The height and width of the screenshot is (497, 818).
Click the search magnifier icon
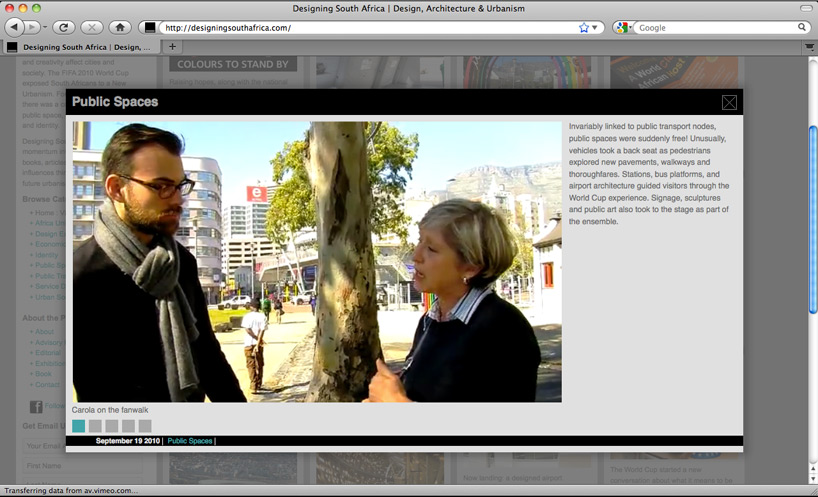point(803,28)
